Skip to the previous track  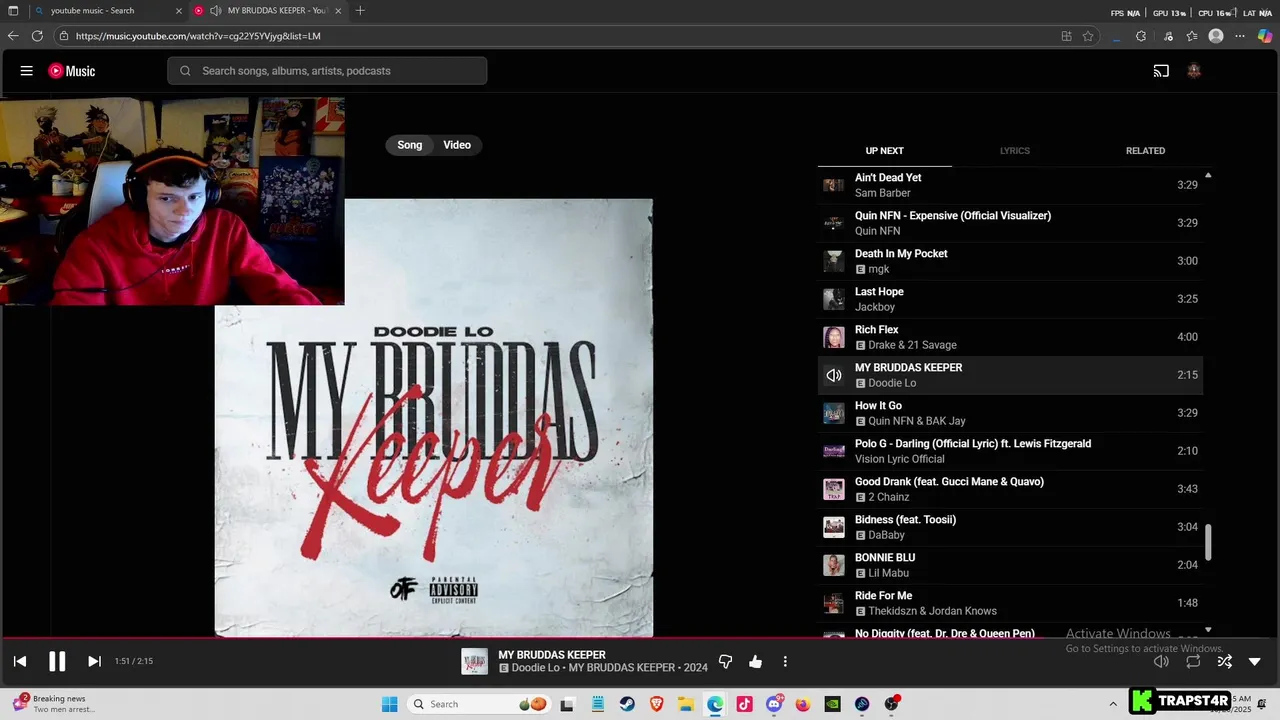[20, 661]
